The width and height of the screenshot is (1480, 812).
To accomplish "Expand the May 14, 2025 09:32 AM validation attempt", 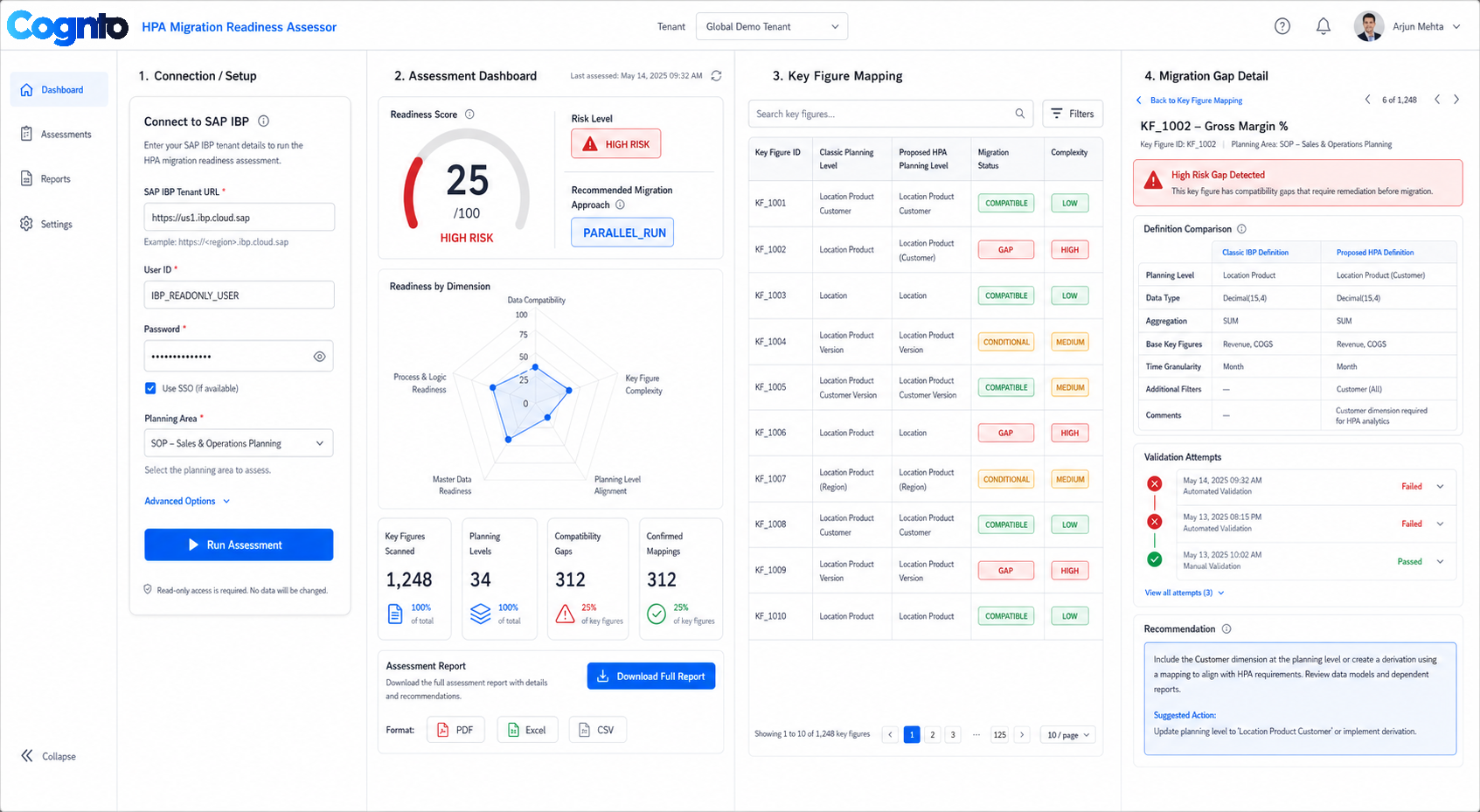I will tap(1440, 487).
